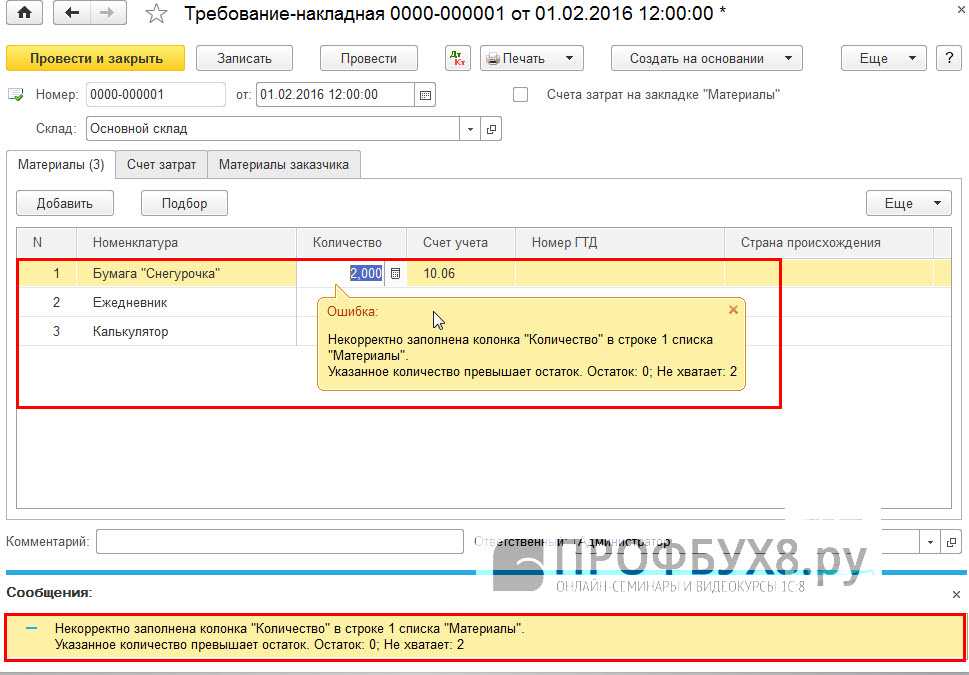Image resolution: width=969 pixels, height=675 pixels.
Task: Click the Количество column header
Action: tap(351, 243)
